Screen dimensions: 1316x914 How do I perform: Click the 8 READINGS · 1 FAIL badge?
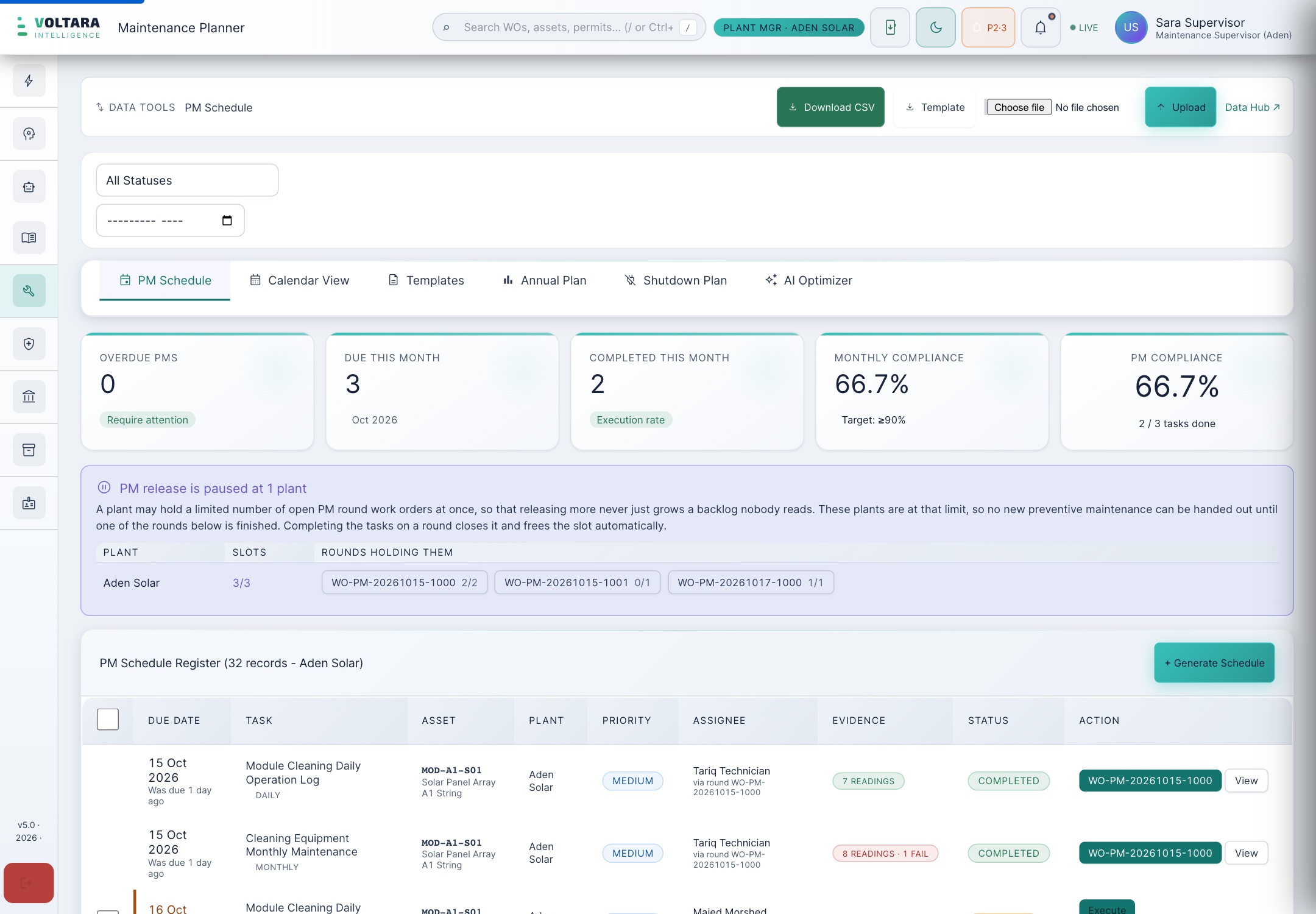[x=885, y=854]
